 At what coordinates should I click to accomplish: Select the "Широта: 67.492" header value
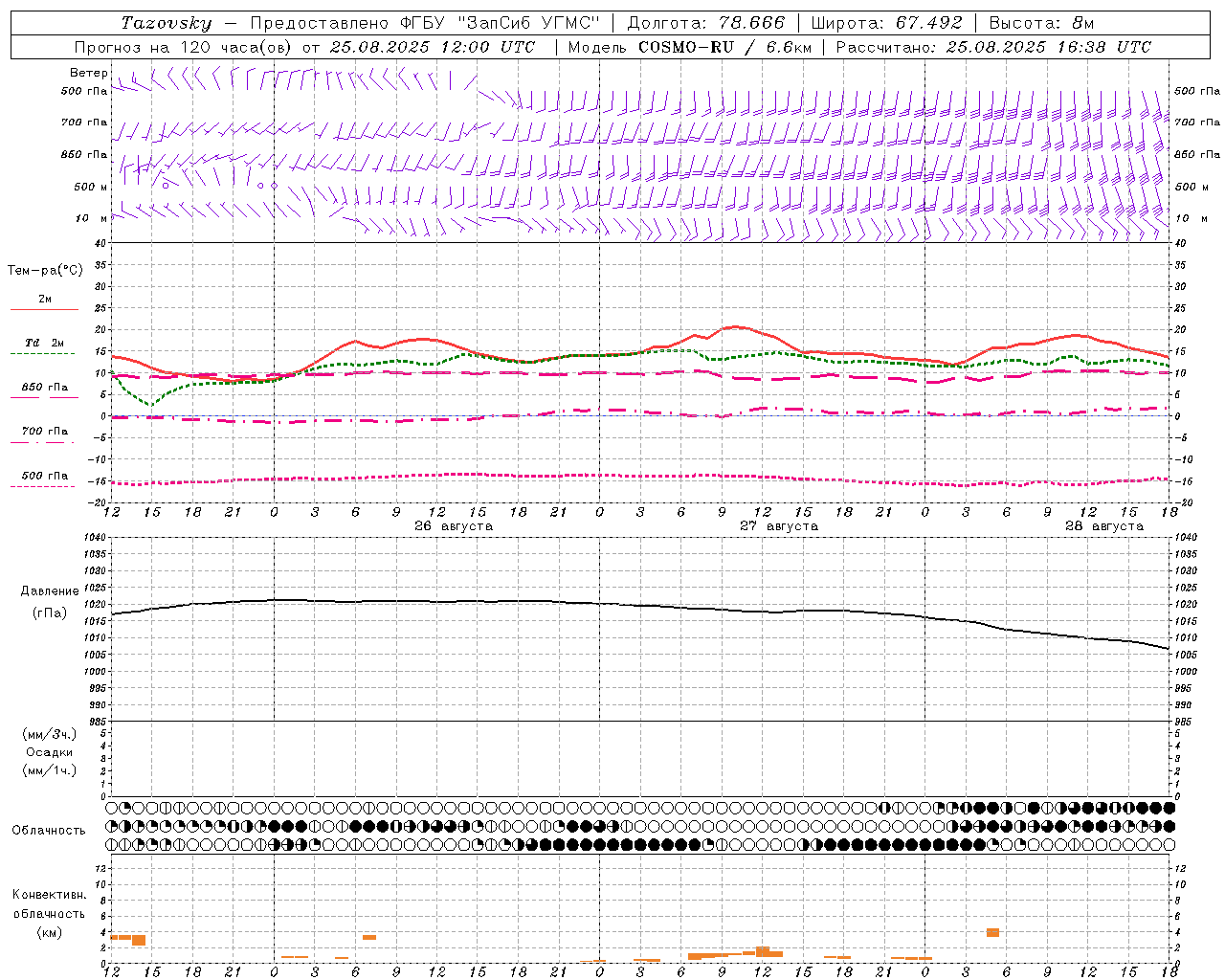[886, 23]
